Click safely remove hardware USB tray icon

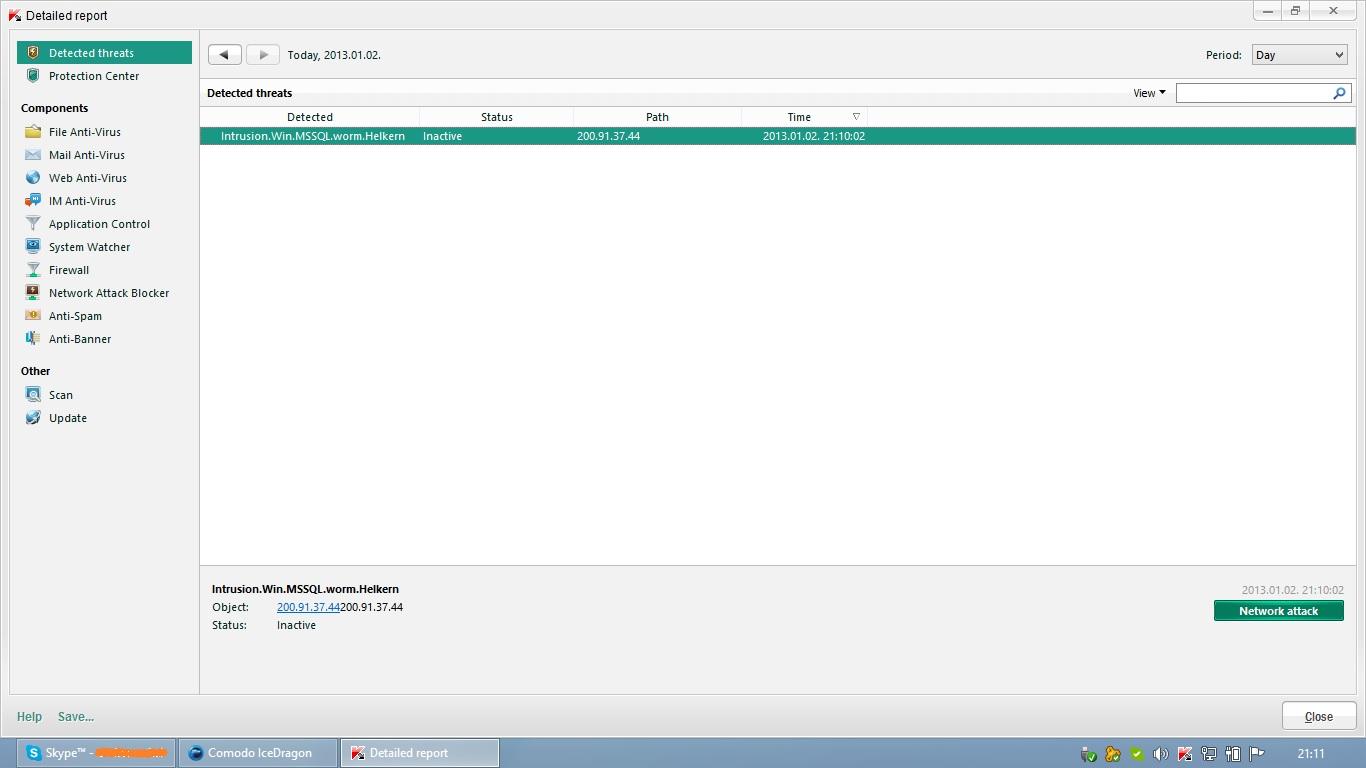point(1088,754)
